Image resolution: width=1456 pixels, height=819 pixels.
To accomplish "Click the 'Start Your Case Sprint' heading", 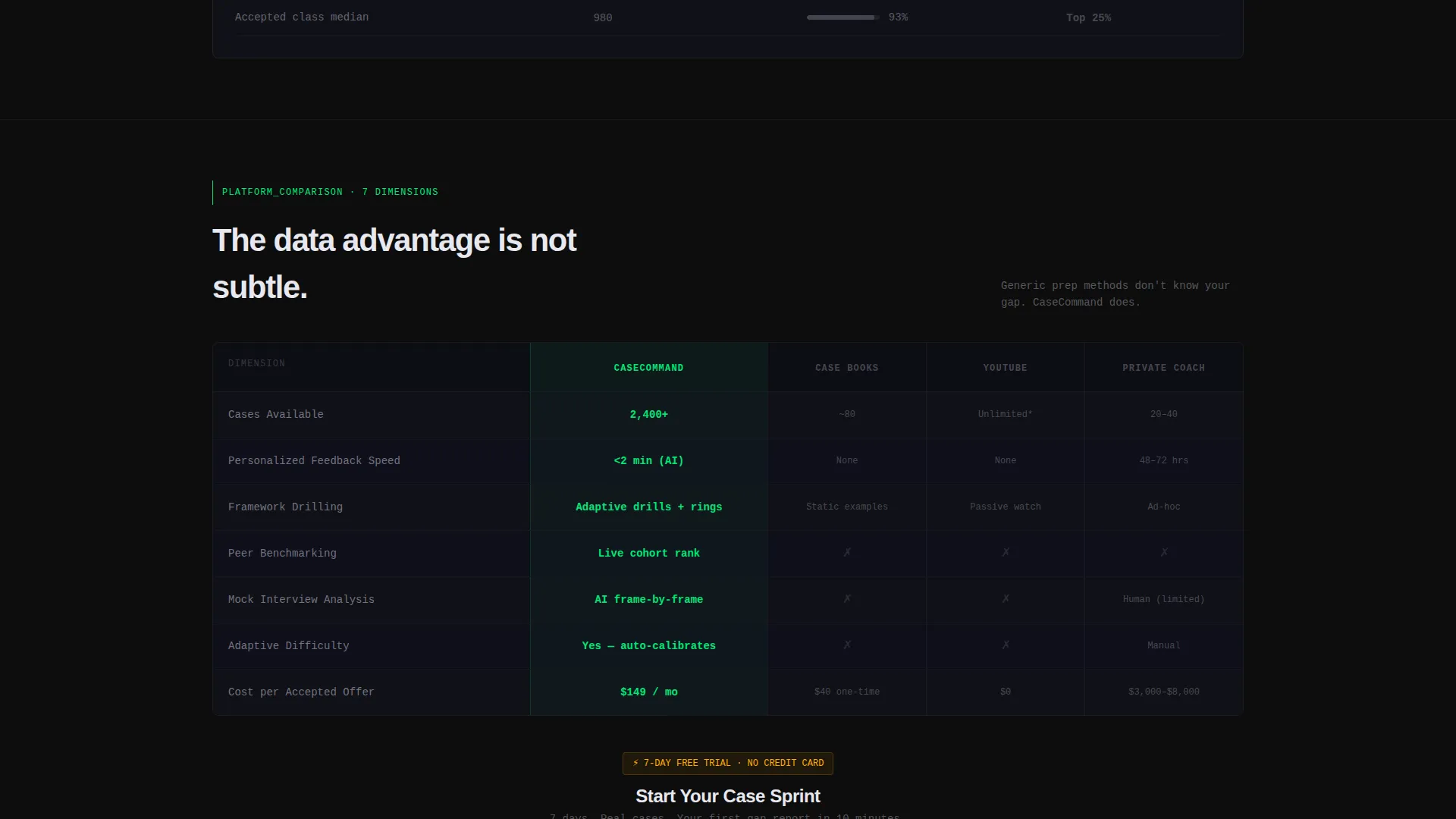I will point(728,796).
